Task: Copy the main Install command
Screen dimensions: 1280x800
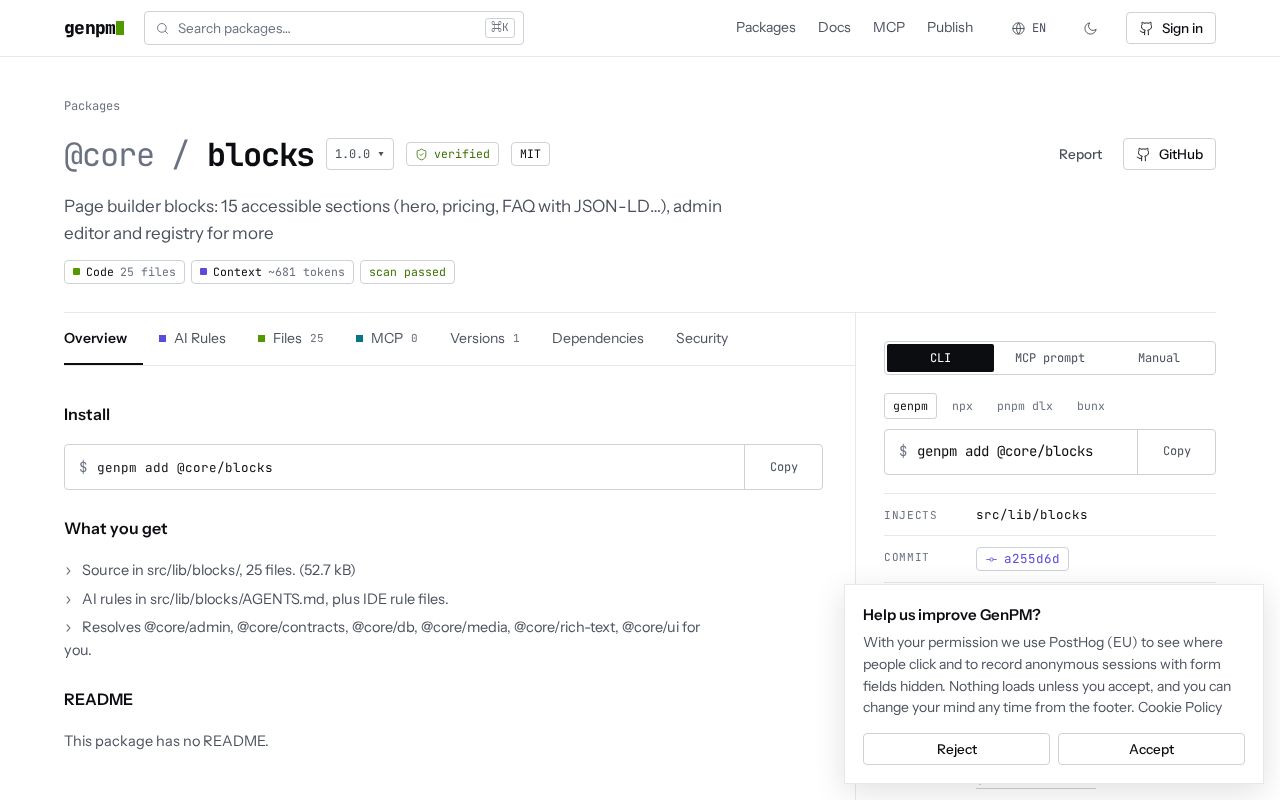Action: (x=784, y=467)
